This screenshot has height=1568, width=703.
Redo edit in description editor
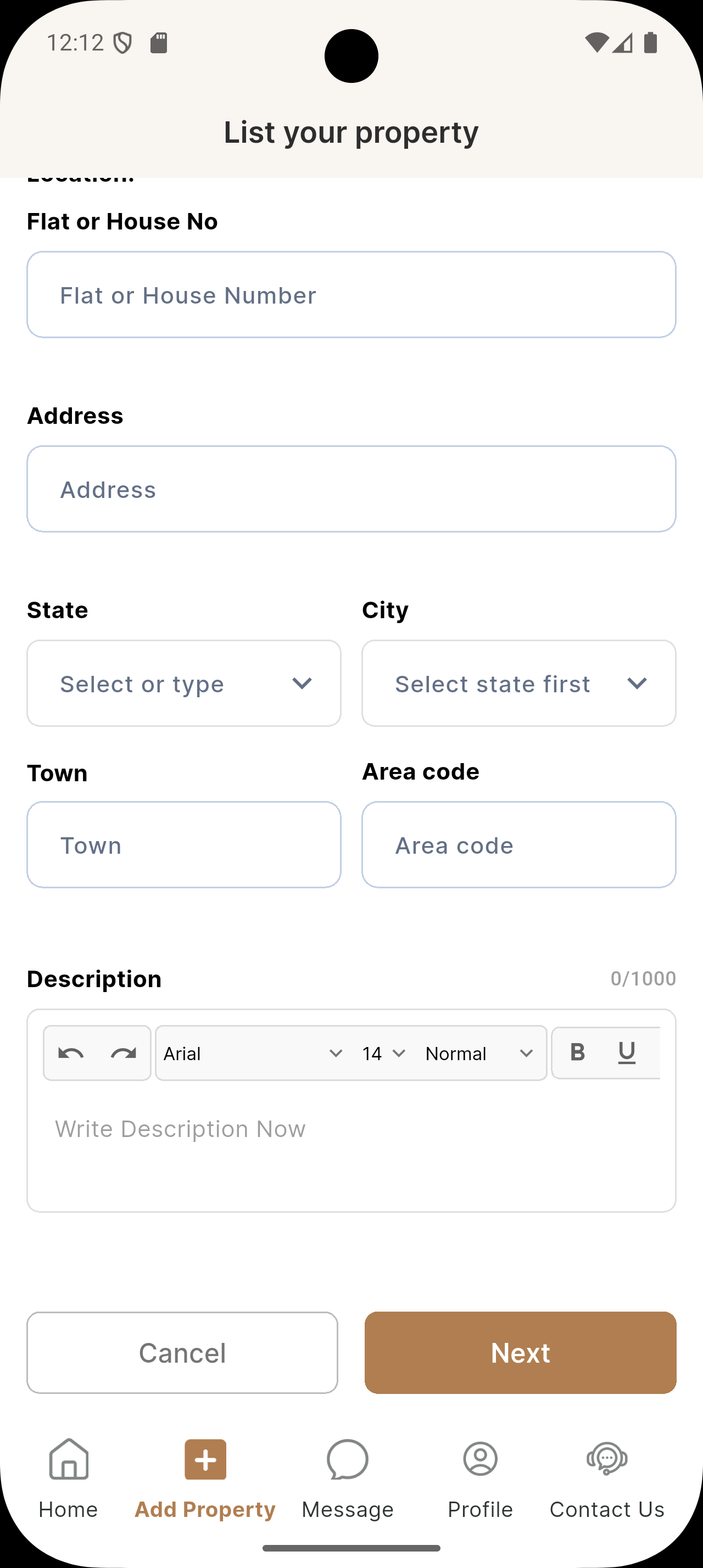coord(123,1053)
